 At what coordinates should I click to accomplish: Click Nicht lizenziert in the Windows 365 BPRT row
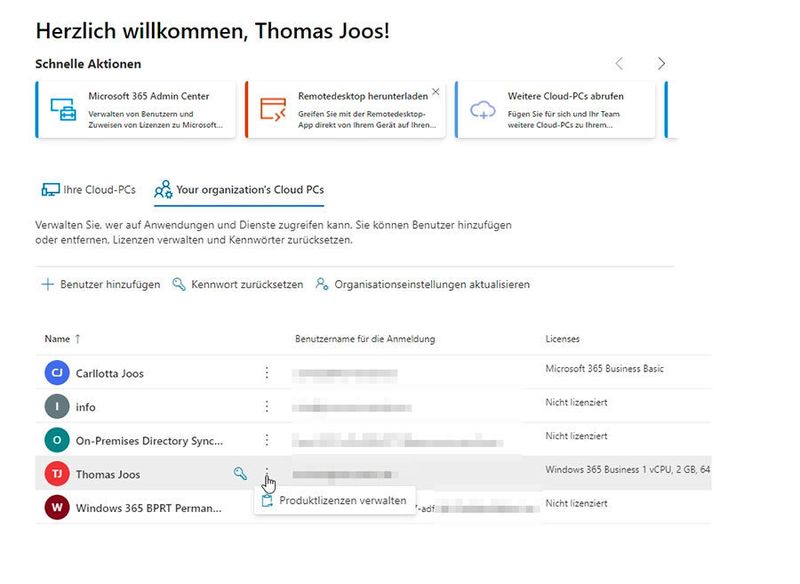577,503
